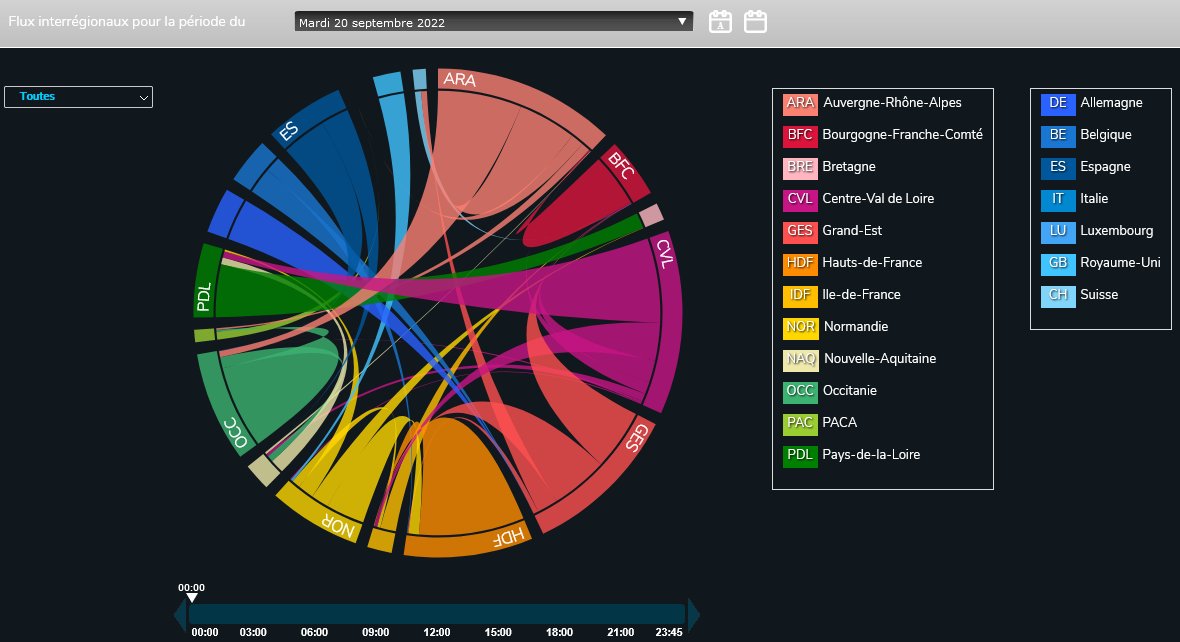Screen dimensions: 1180x642
Task: Click the BE legend color swatch
Action: 1058,135
